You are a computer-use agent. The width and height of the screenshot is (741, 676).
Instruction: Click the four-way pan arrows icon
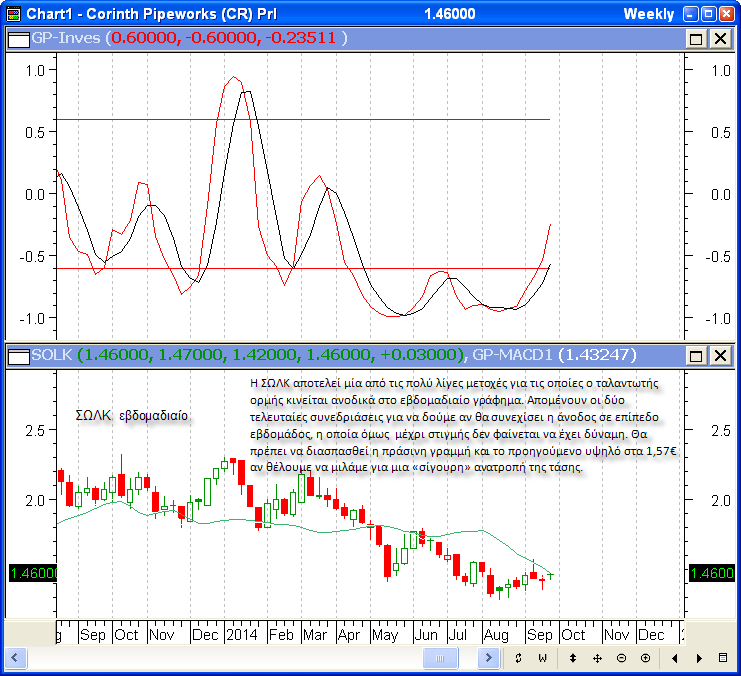597,658
